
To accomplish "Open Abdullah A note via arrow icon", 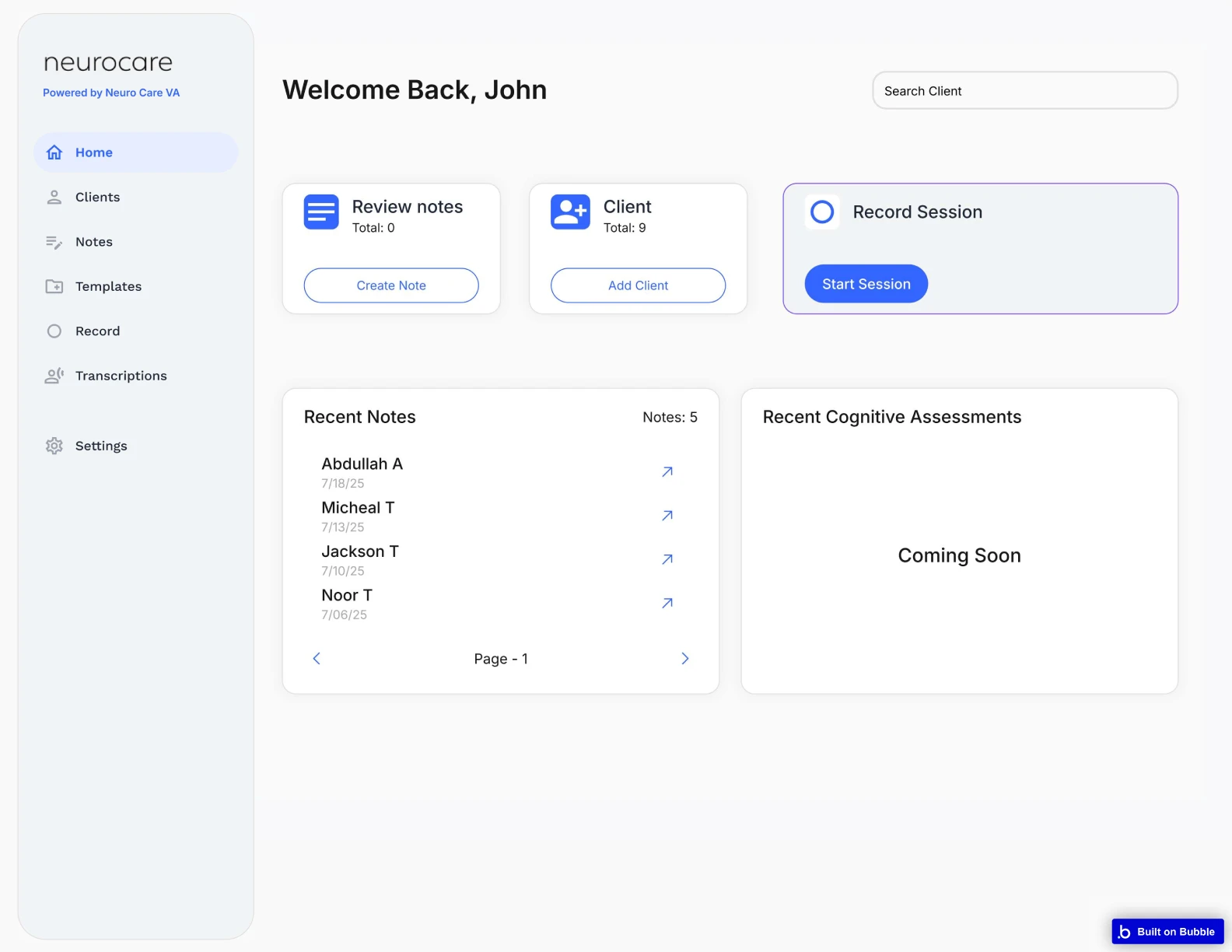I will click(667, 471).
